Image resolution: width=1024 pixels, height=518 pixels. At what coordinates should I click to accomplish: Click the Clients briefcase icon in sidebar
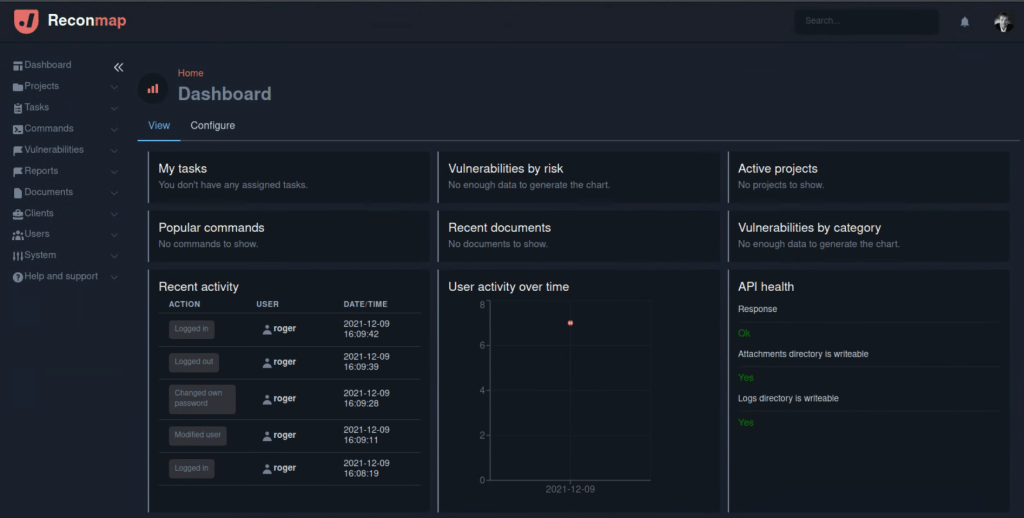17,214
